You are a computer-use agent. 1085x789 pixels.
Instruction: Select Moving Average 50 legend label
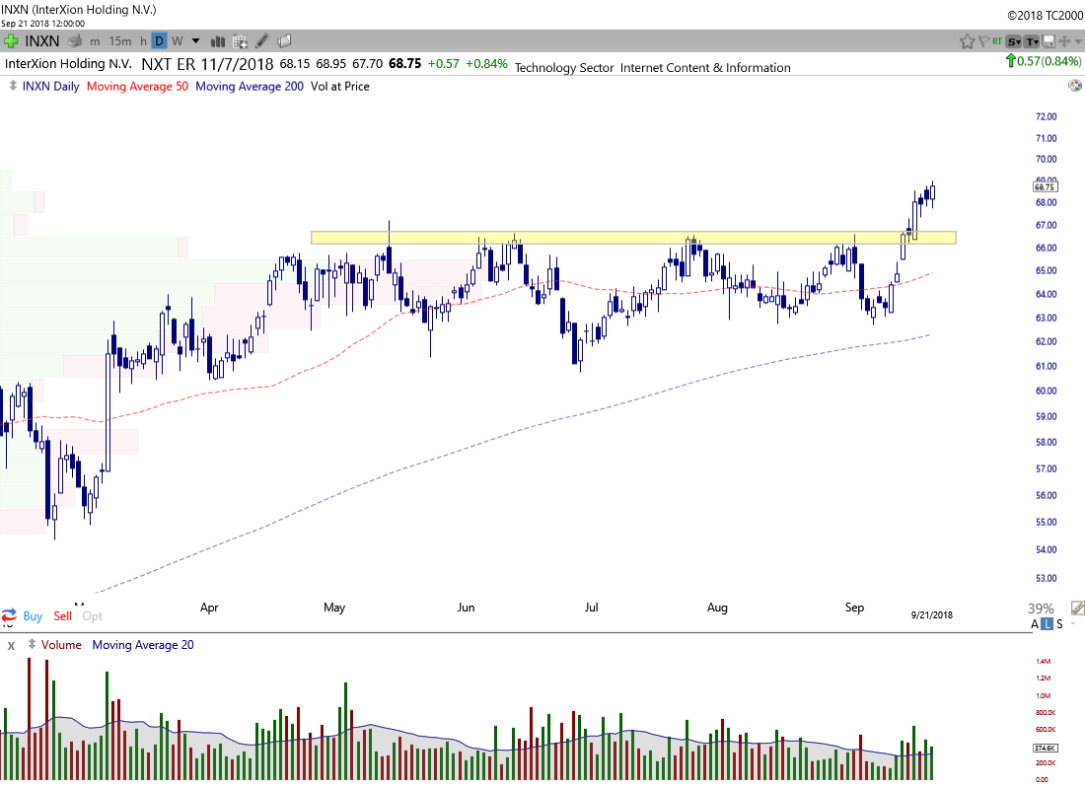pos(137,86)
